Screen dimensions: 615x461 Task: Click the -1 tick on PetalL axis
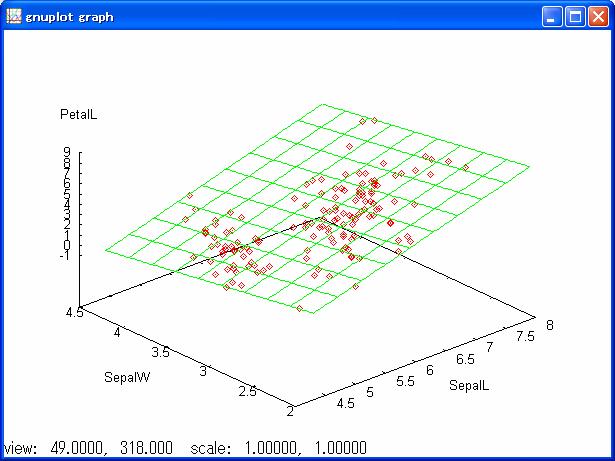[63, 254]
